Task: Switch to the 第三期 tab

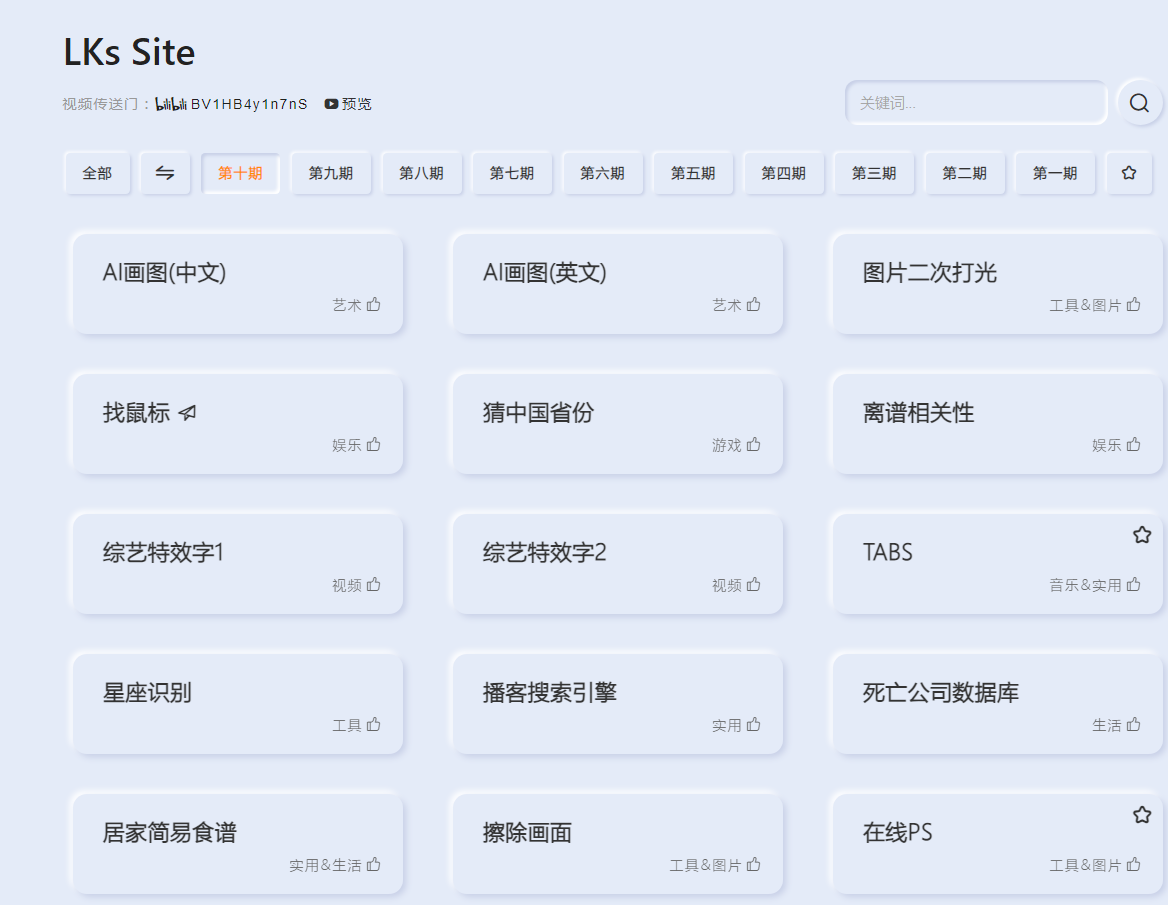Action: coord(874,173)
